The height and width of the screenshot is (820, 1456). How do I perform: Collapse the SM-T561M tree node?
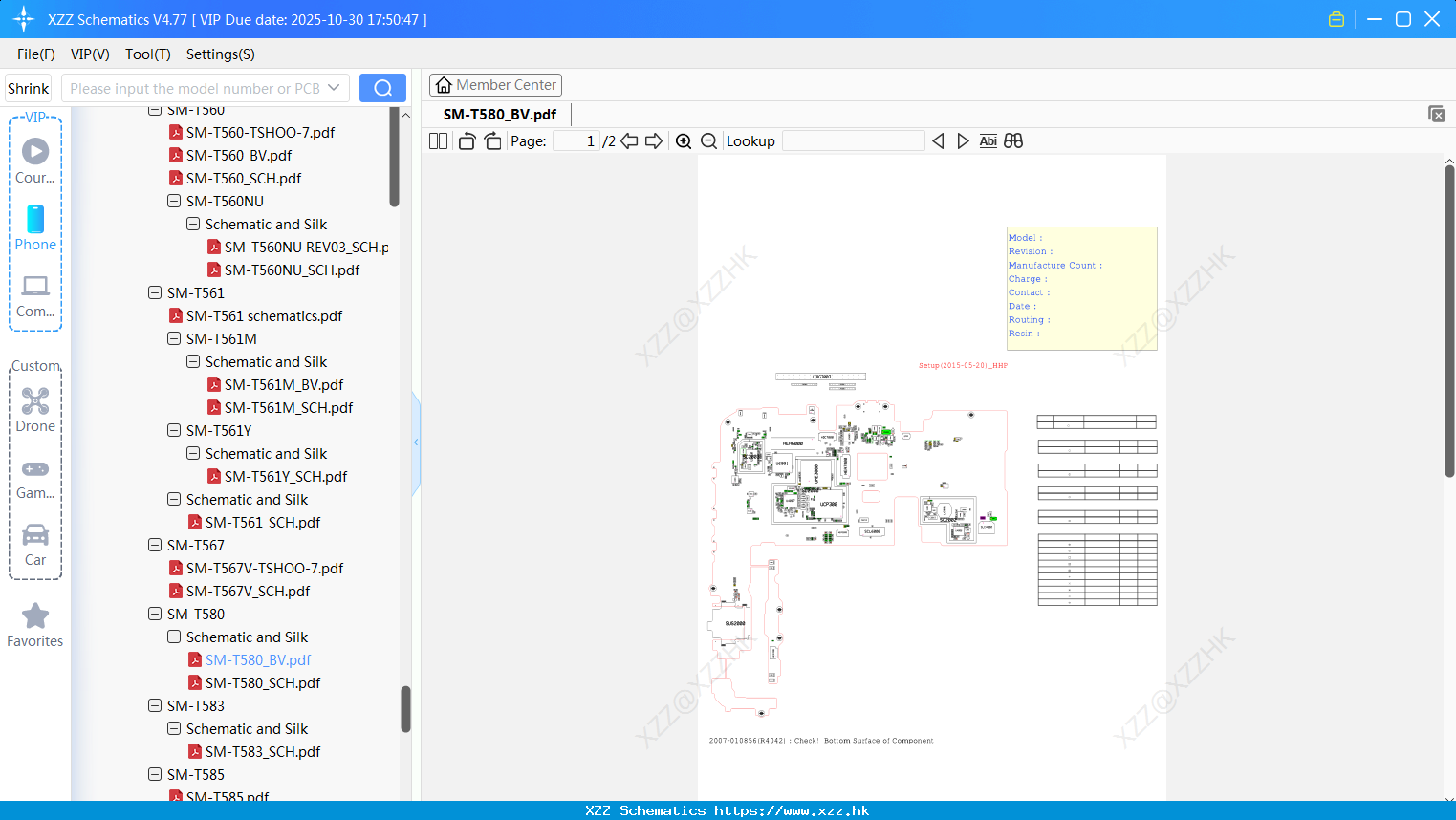click(x=174, y=338)
